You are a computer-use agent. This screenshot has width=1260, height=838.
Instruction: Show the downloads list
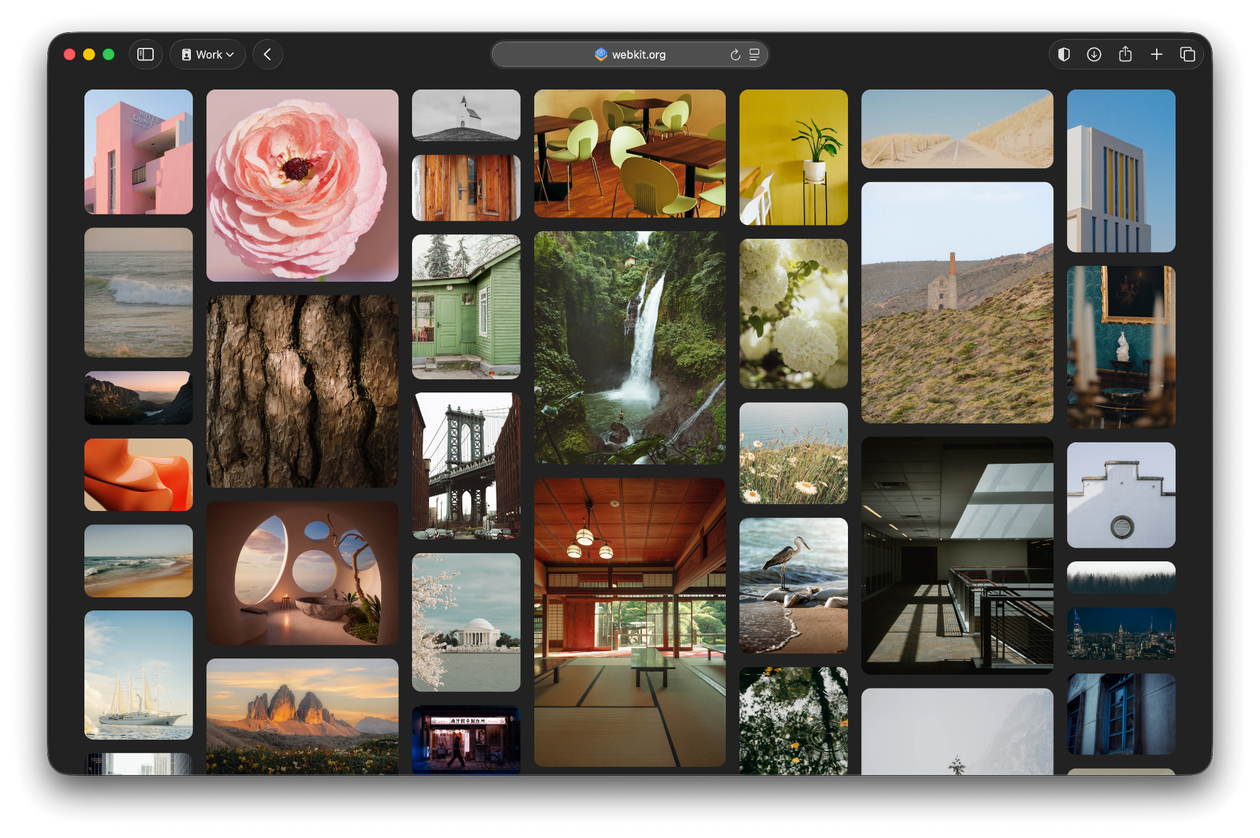coord(1094,55)
